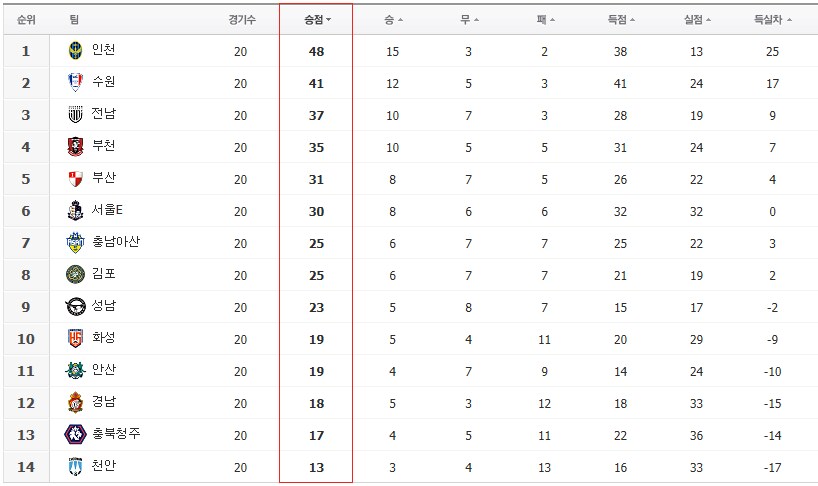Sort by 패 losses column header
818x486 pixels.
[x=545, y=20]
